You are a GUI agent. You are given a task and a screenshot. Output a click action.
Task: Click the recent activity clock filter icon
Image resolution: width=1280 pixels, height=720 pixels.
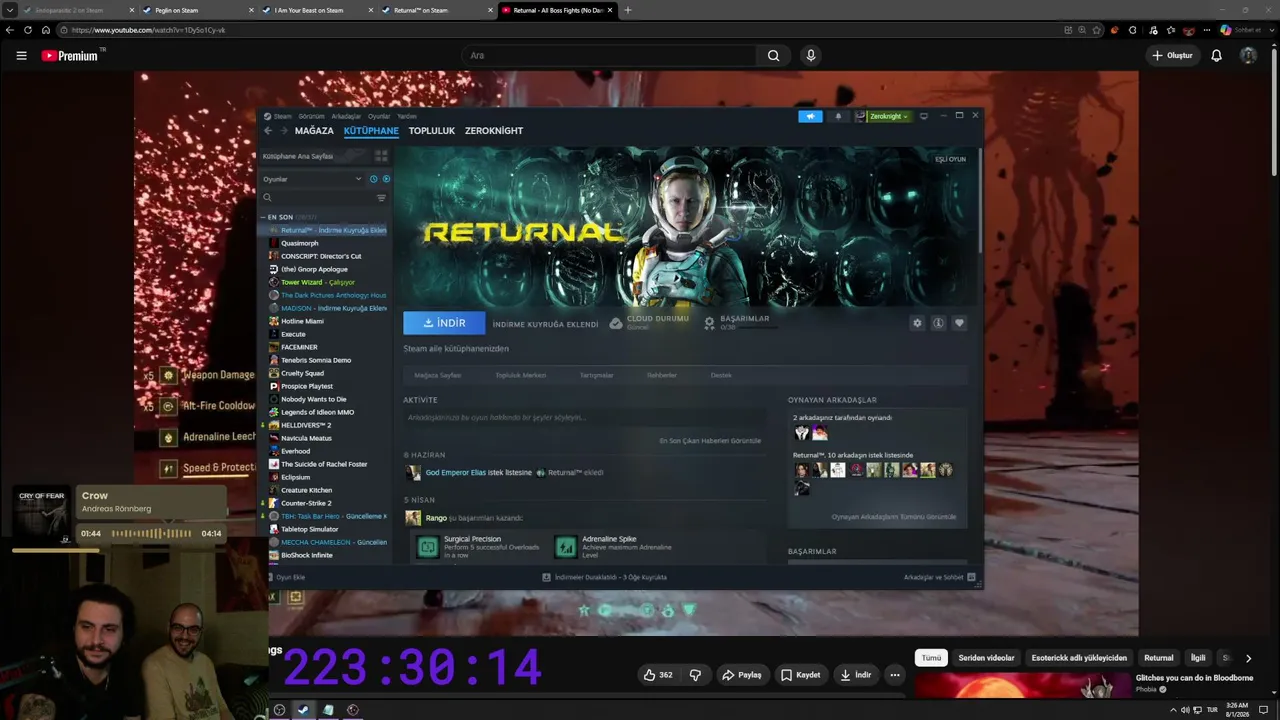tap(374, 179)
